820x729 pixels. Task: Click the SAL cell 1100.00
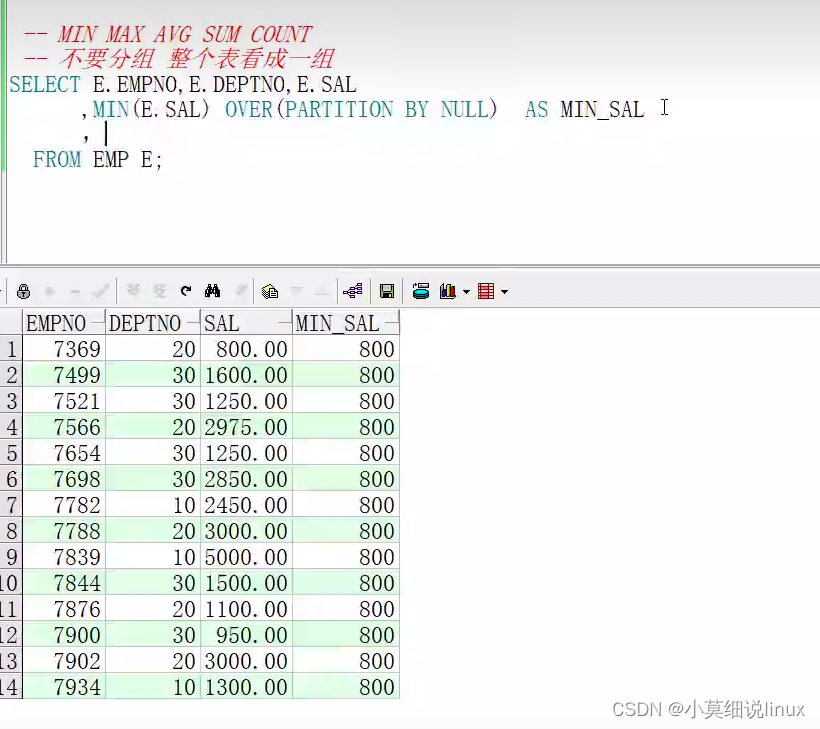[246, 609]
